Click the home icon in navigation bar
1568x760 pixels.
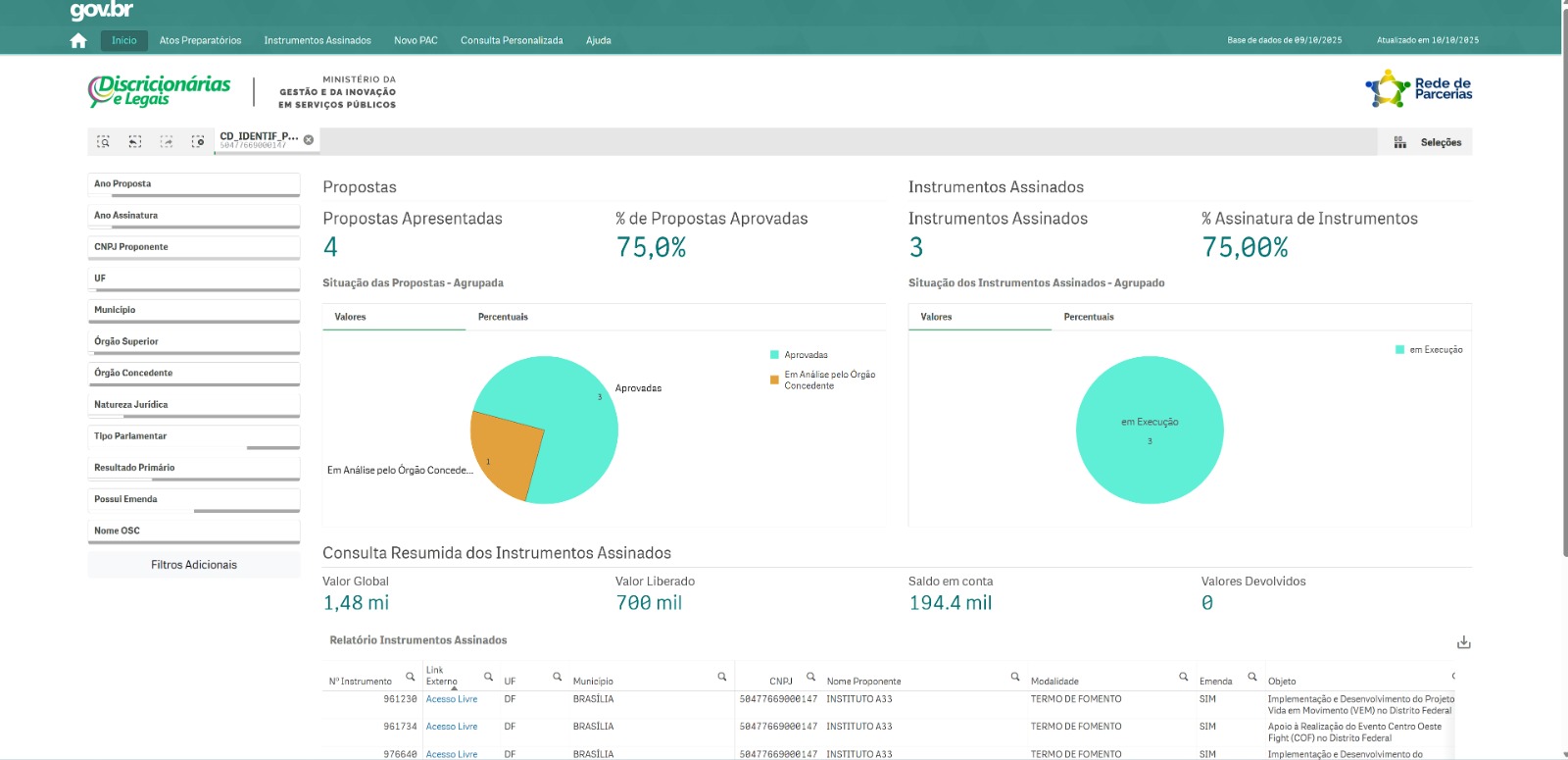point(78,40)
